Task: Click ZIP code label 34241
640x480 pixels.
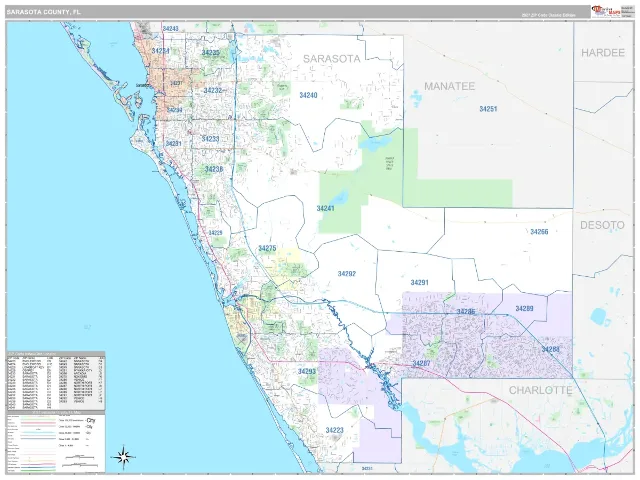Action: (x=326, y=209)
